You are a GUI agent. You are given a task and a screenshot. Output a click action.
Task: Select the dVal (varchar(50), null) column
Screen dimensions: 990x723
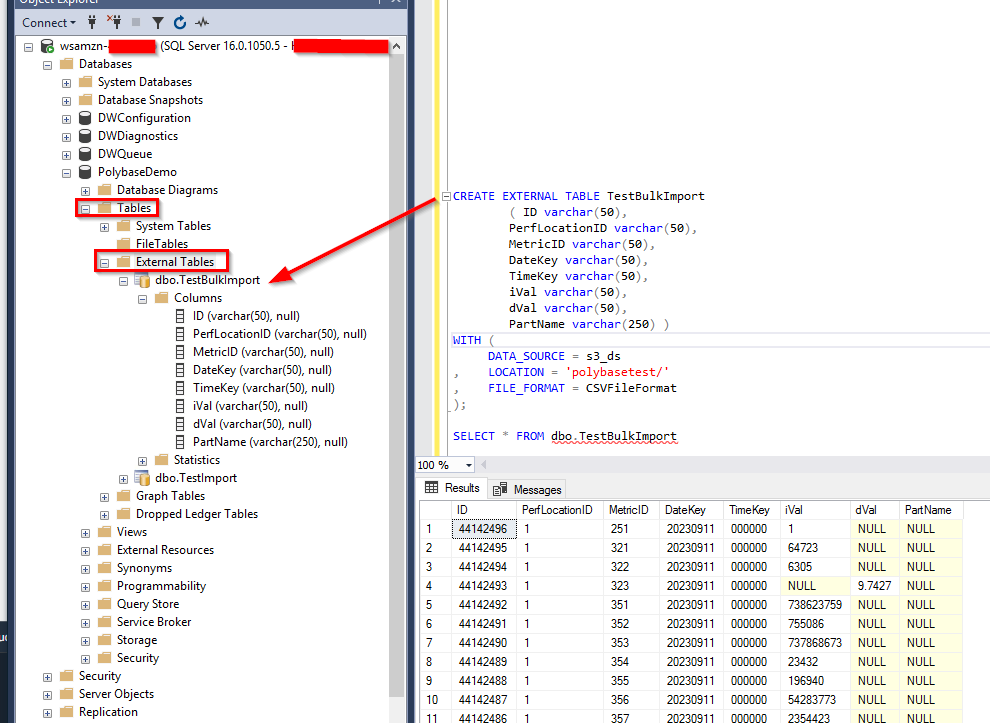pos(252,424)
